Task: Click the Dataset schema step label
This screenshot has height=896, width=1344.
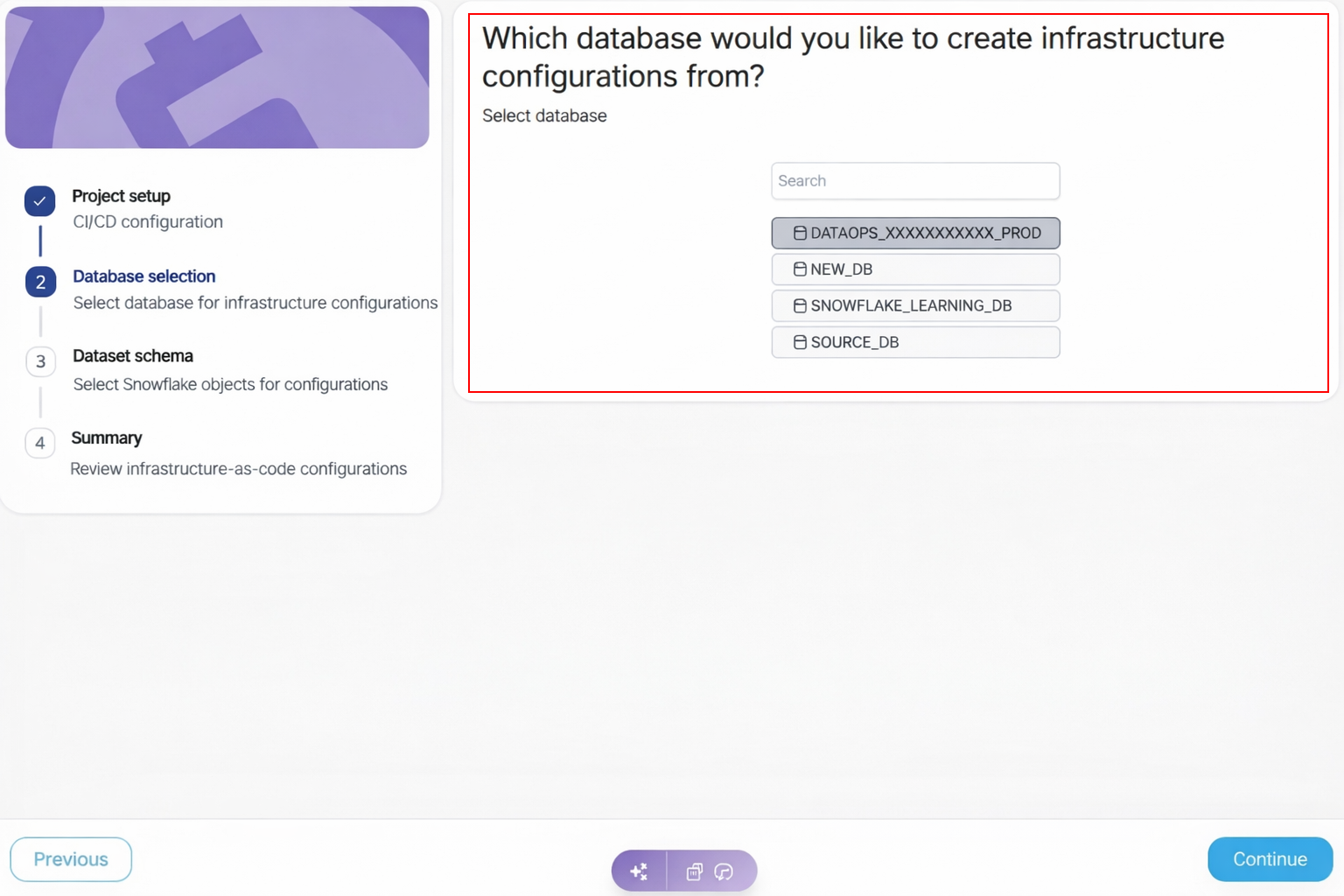Action: coord(132,355)
